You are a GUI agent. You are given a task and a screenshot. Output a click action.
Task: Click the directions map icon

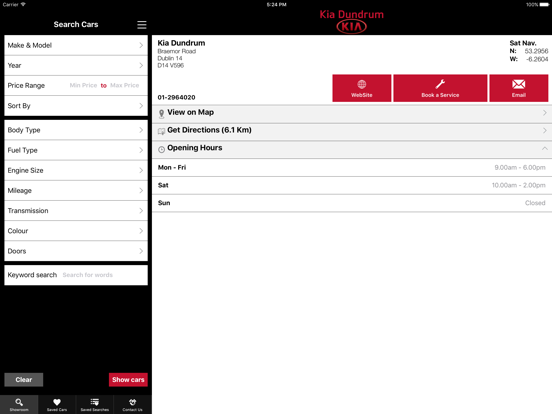[x=161, y=131]
